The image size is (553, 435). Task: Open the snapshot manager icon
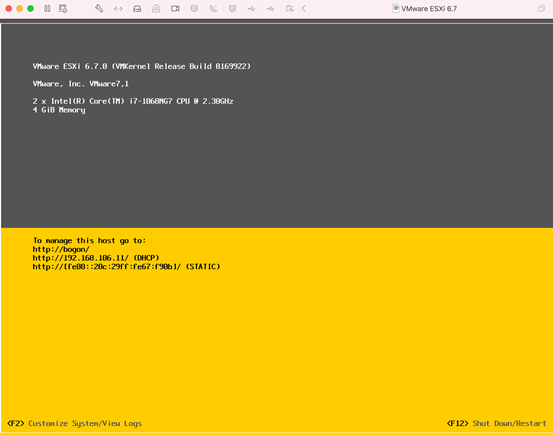click(63, 8)
